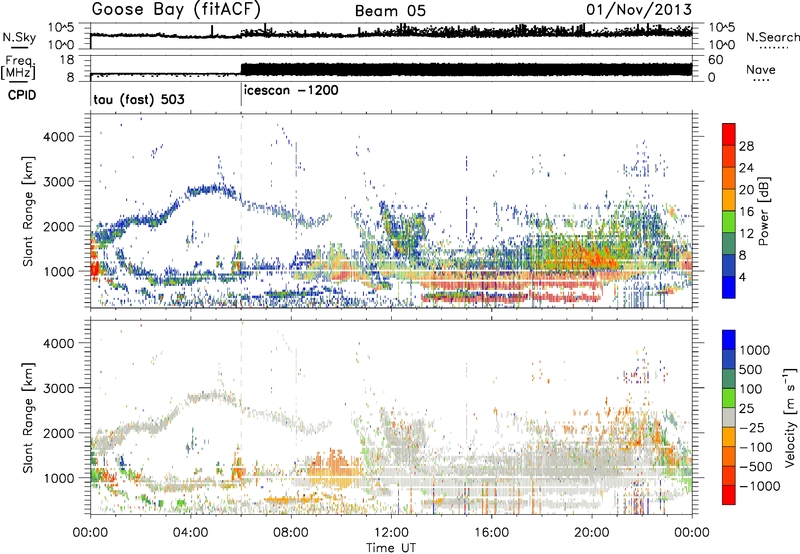Click the 'CPID' row label
800x554 pixels.
pos(22,95)
